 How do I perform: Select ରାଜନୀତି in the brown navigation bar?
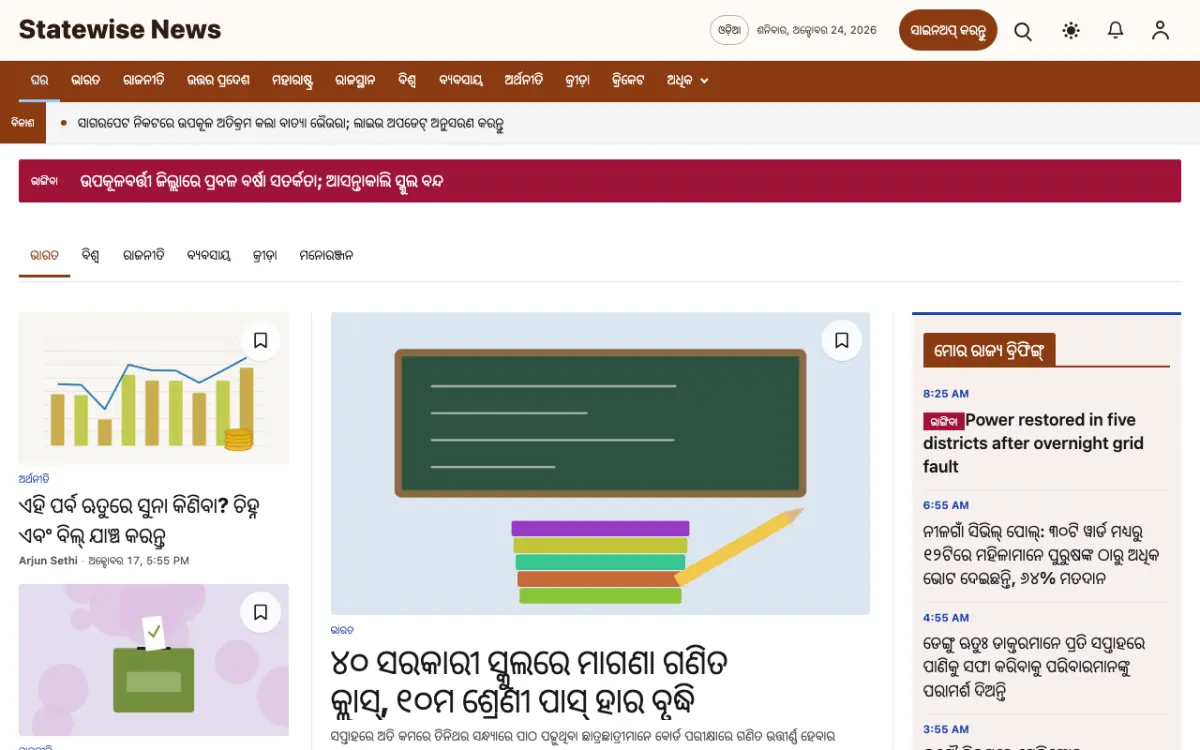coord(144,80)
